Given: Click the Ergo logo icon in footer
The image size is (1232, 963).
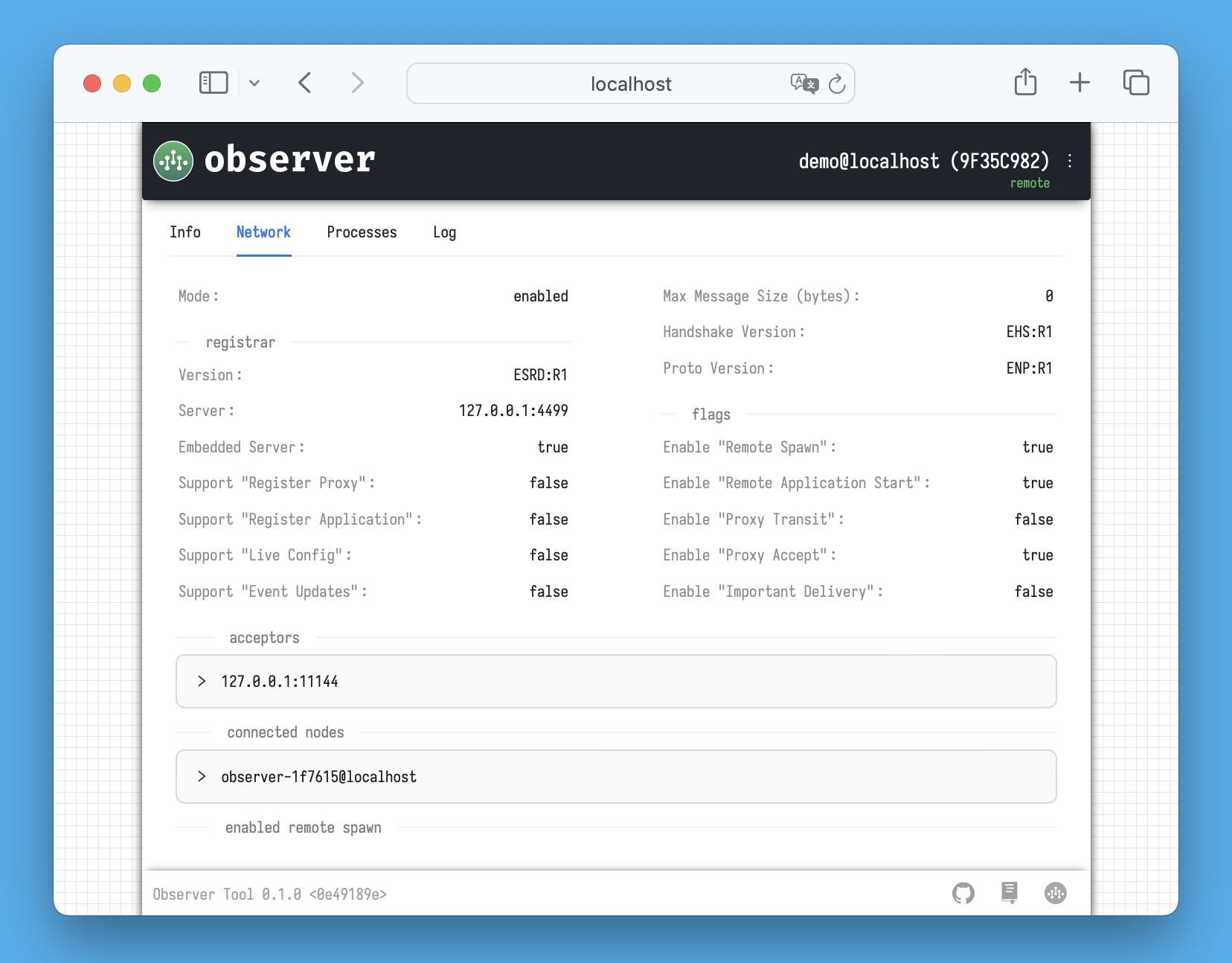Looking at the screenshot, I should tap(1055, 893).
